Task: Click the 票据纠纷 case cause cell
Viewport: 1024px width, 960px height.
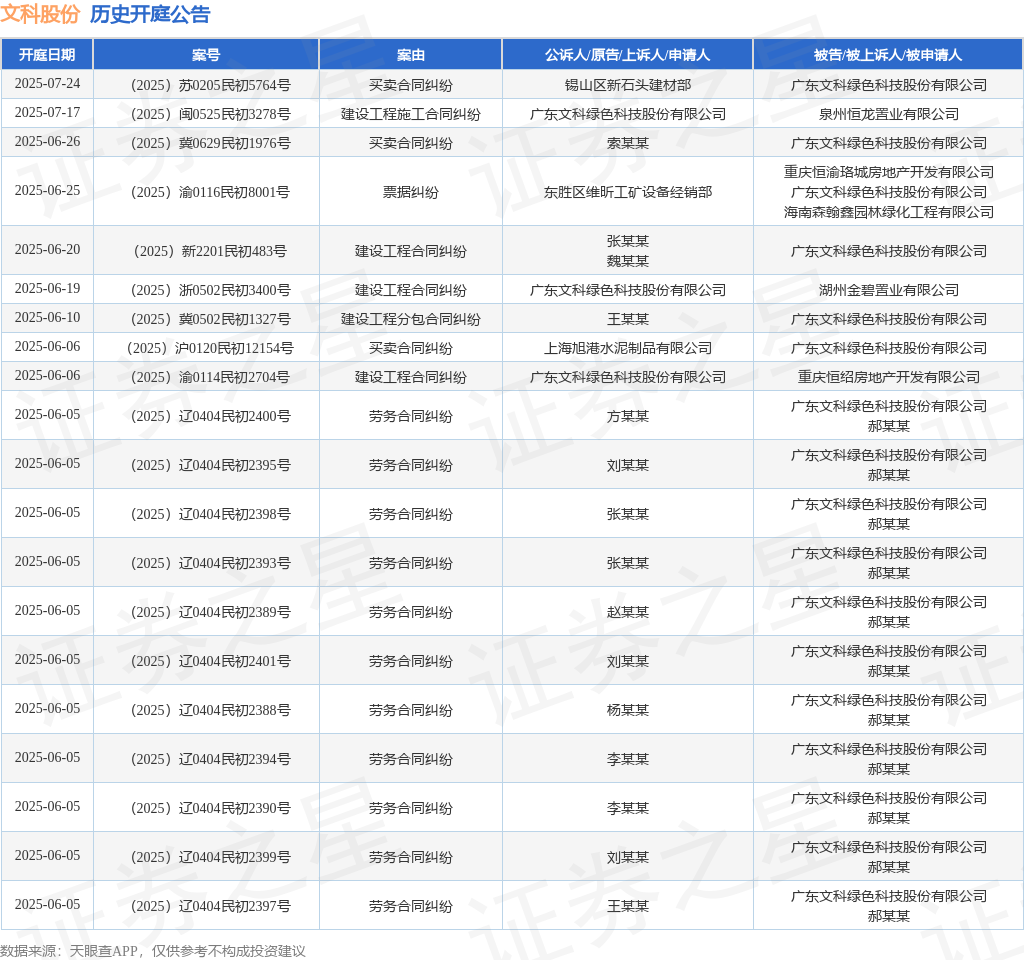Action: 410,192
